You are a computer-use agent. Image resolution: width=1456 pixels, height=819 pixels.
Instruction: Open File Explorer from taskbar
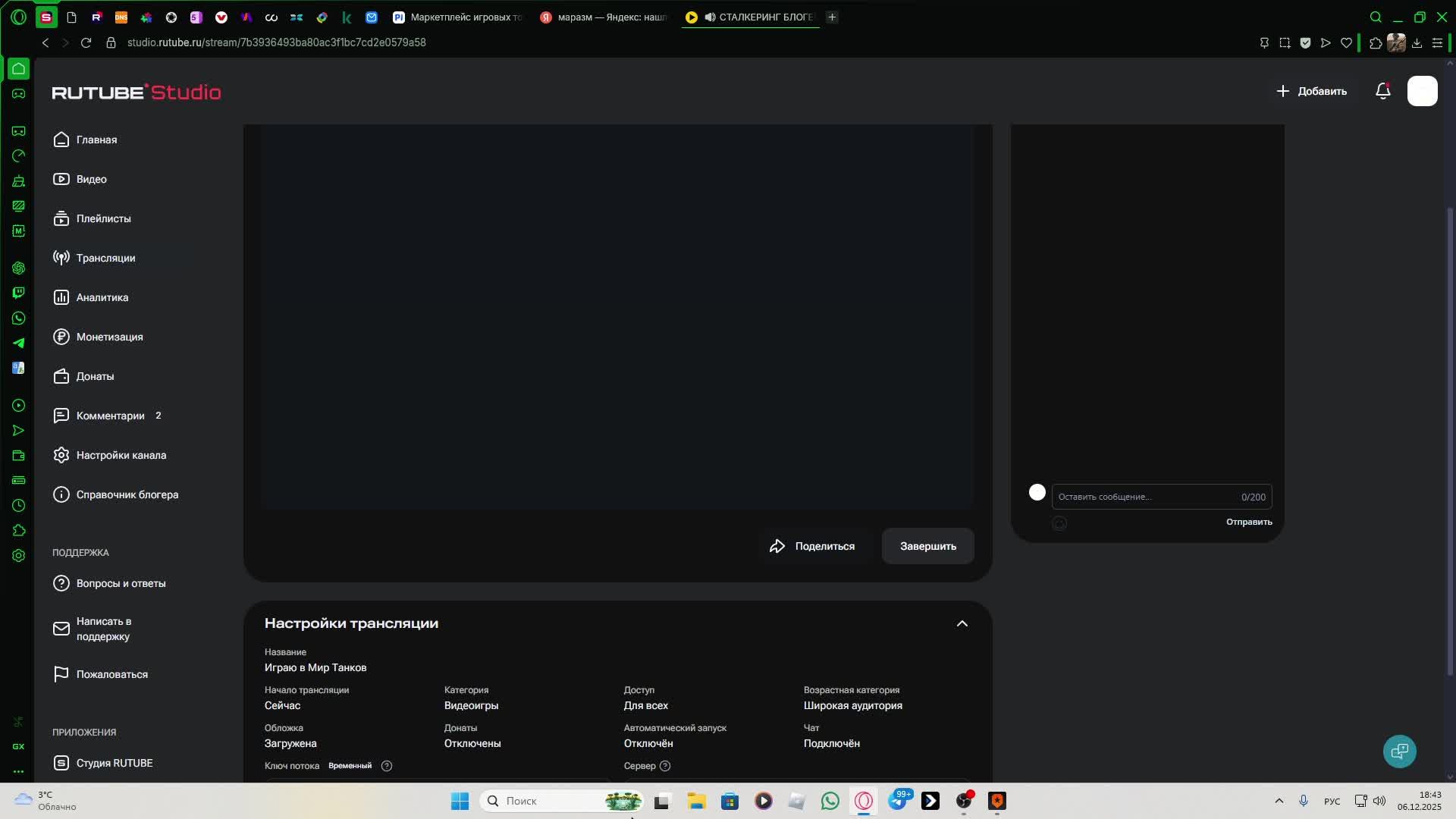tap(696, 801)
